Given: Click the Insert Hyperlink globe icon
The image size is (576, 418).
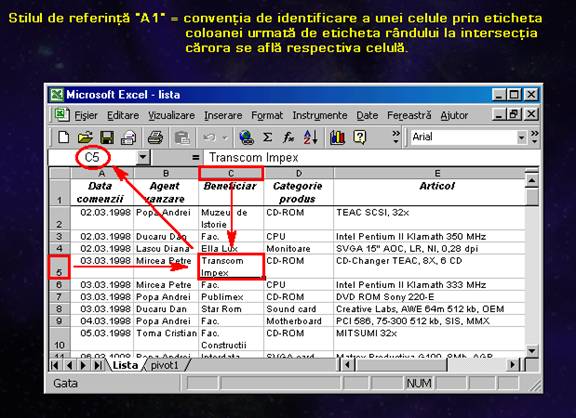Looking at the screenshot, I should tap(246, 137).
